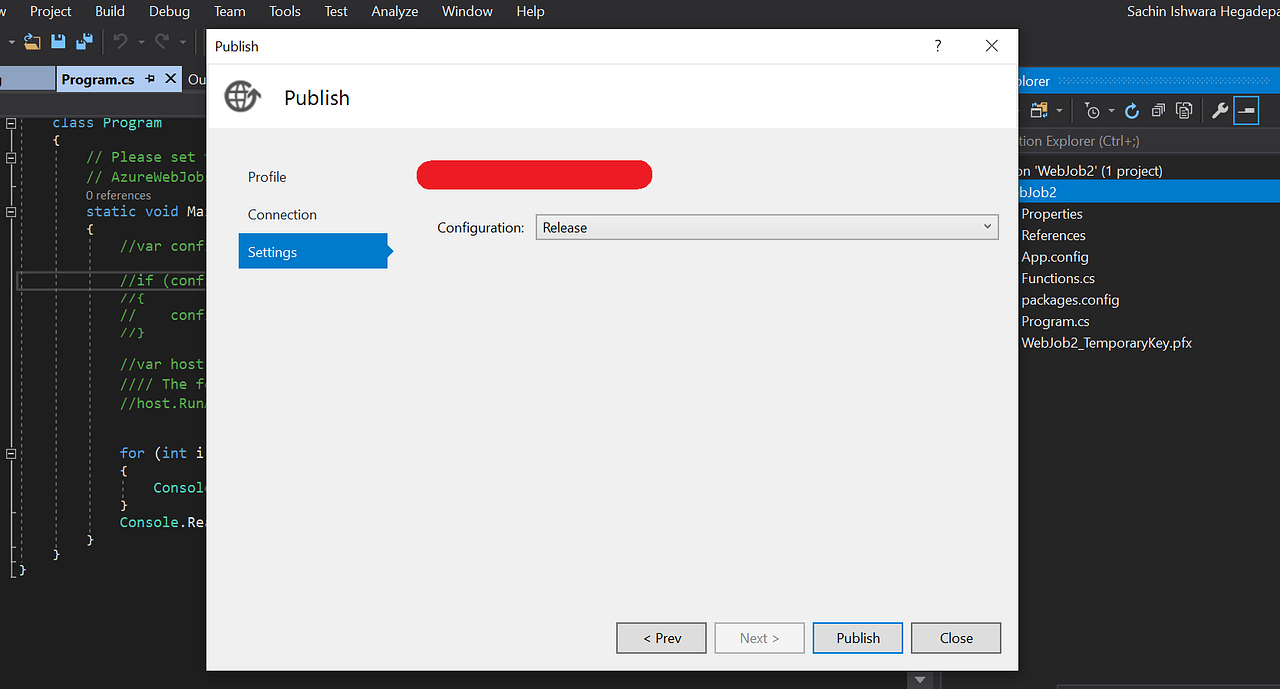This screenshot has height=689, width=1280.
Task: Open the Configuration Release dropdown
Action: pyautogui.click(x=767, y=227)
